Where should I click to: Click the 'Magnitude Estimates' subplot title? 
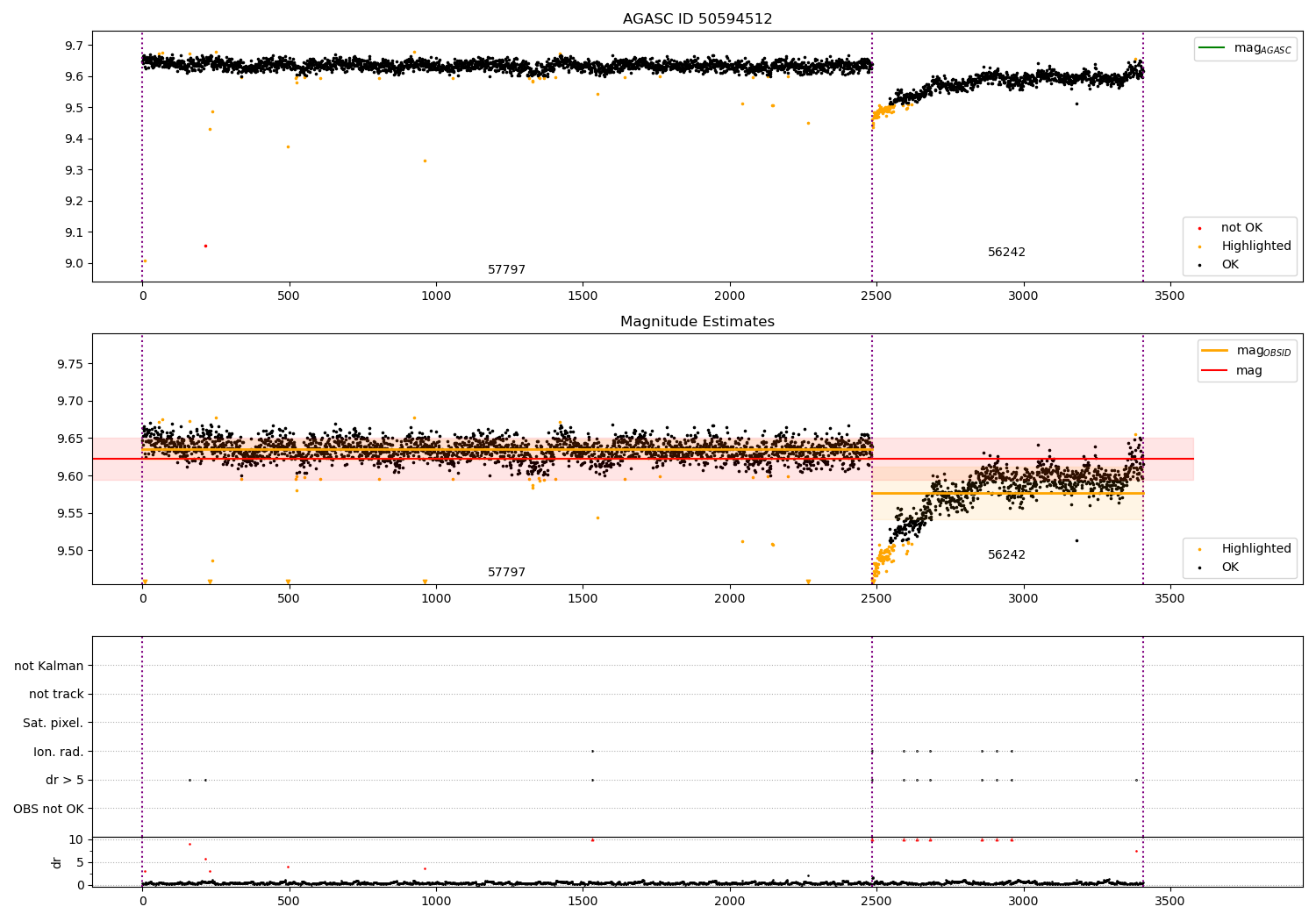(697, 322)
